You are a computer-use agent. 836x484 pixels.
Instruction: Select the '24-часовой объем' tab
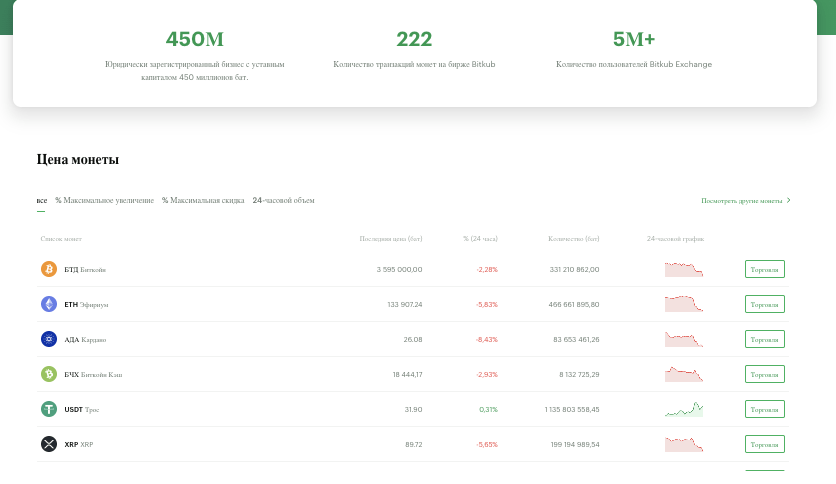click(x=283, y=201)
